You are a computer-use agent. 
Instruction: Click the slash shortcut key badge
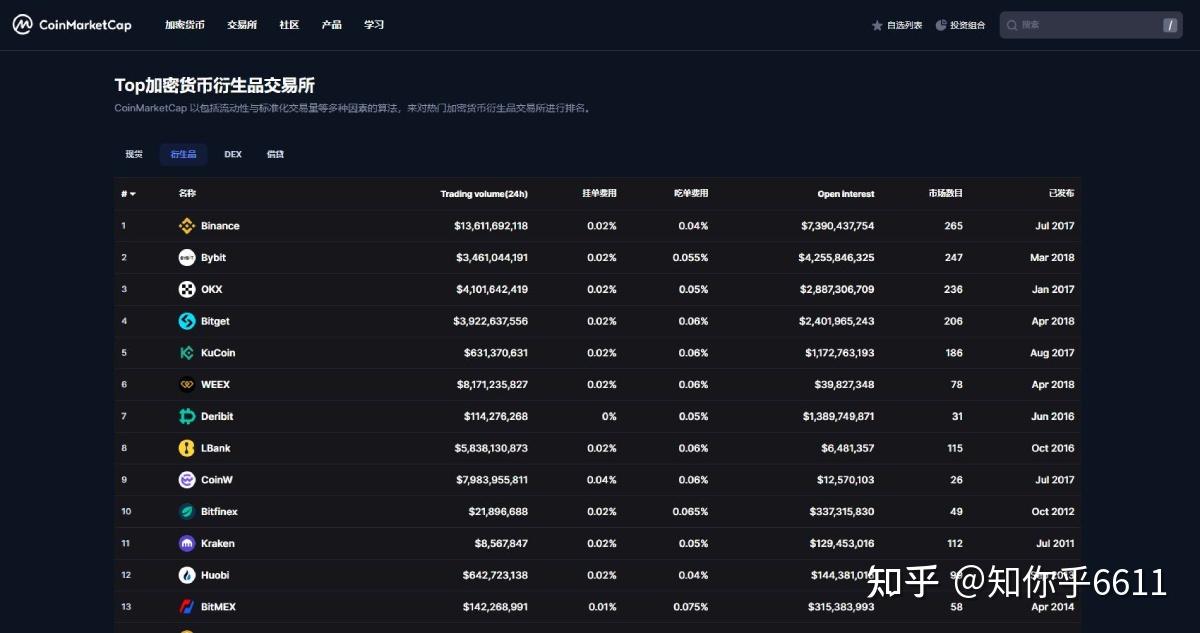tap(1170, 25)
